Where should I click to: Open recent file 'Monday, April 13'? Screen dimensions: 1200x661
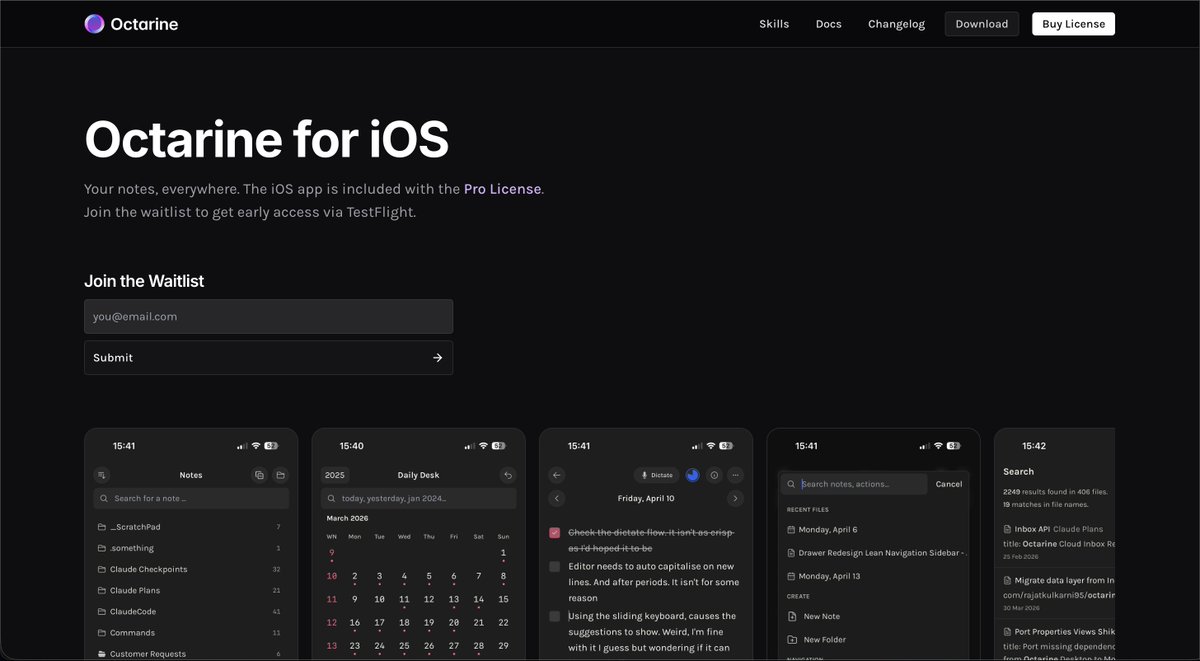[874, 576]
